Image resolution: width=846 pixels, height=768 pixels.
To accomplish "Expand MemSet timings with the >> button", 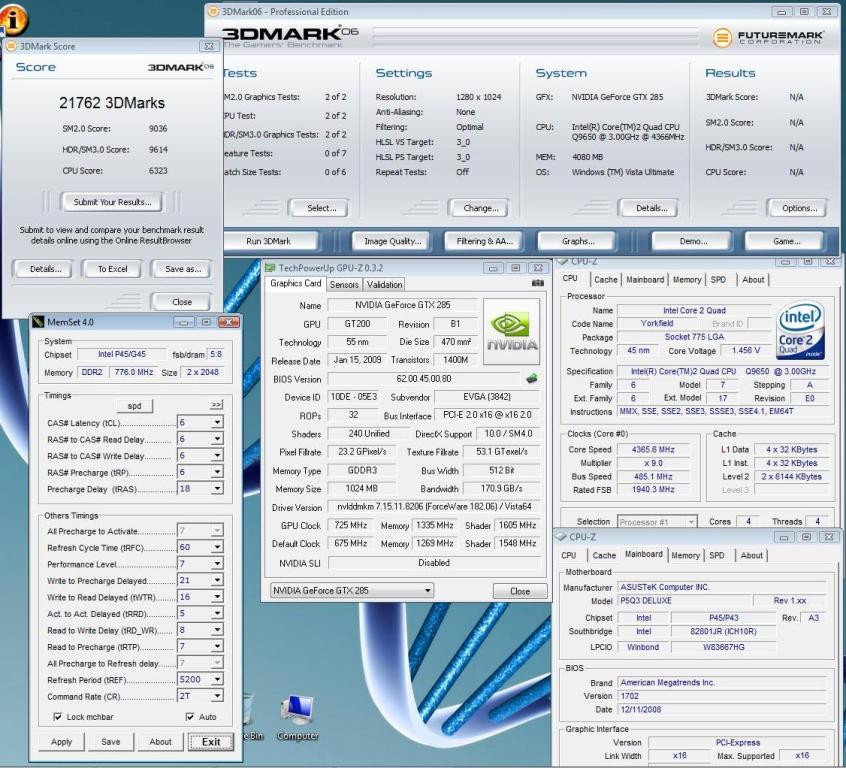I will tap(216, 405).
